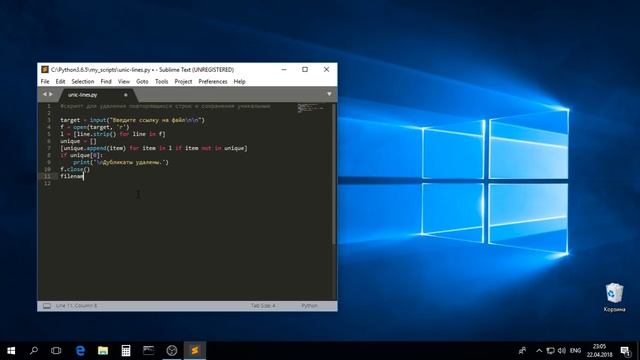
Task: Click line number 12 in gutter
Action: [x=48, y=183]
